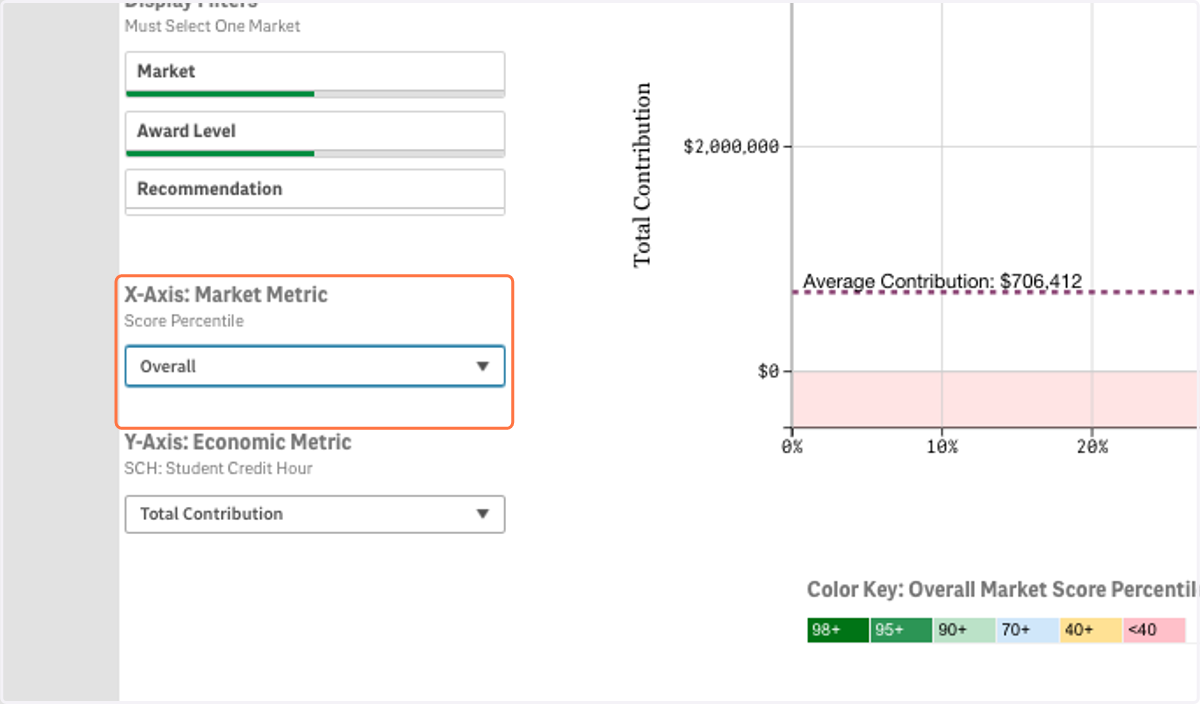The image size is (1200, 704).
Task: Click the $2,000,000 axis label
Action: point(730,146)
